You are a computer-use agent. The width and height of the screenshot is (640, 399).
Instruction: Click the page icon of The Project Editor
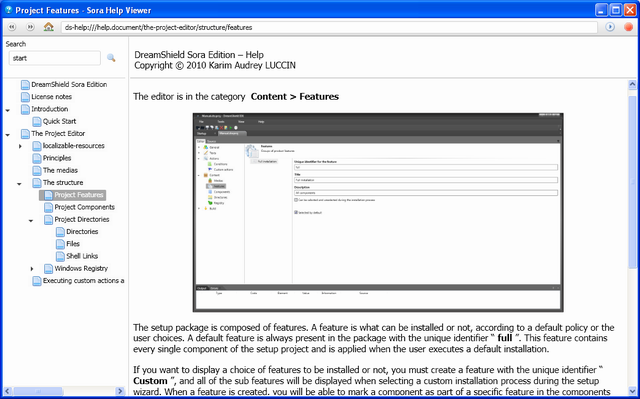tap(25, 134)
